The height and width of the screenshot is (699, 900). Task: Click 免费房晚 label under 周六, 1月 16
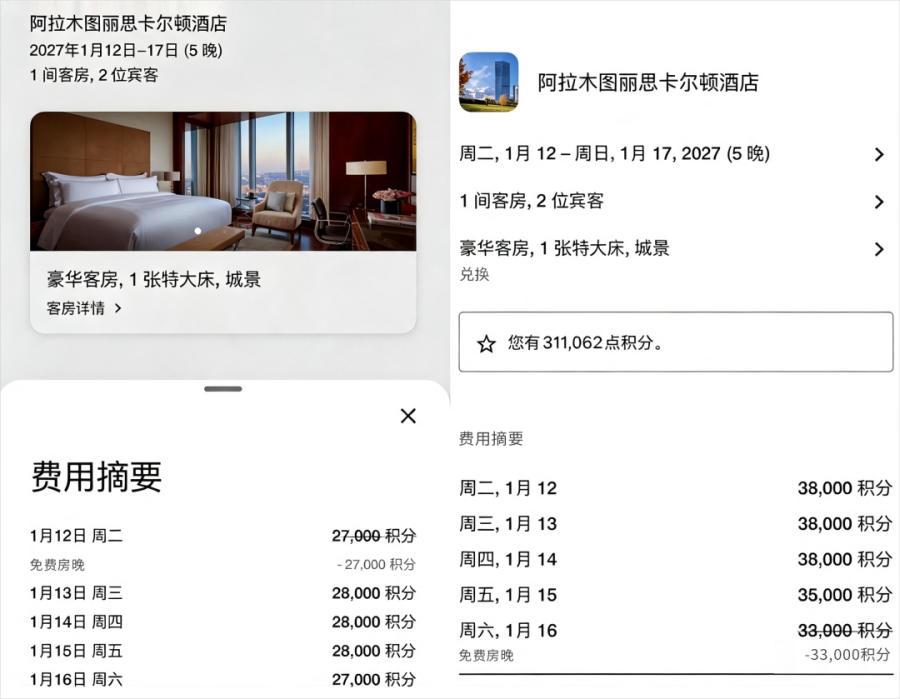coord(486,655)
